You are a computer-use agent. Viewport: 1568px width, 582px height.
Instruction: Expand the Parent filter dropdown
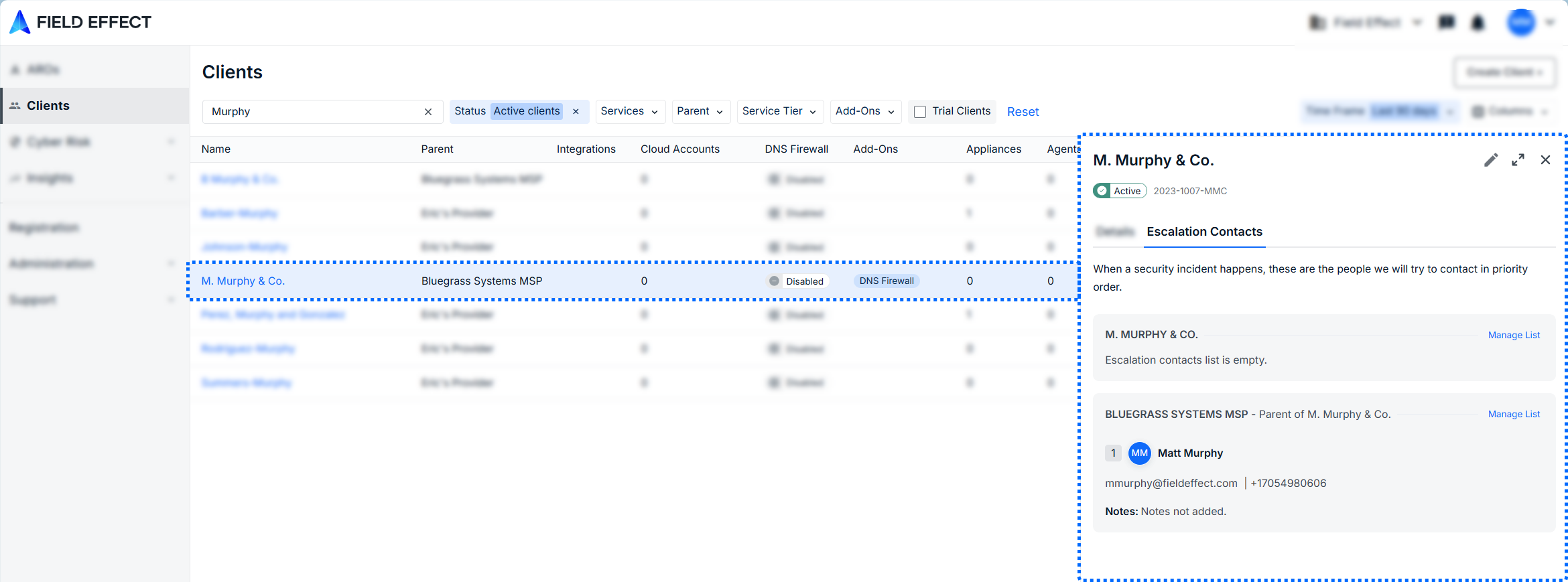(701, 111)
